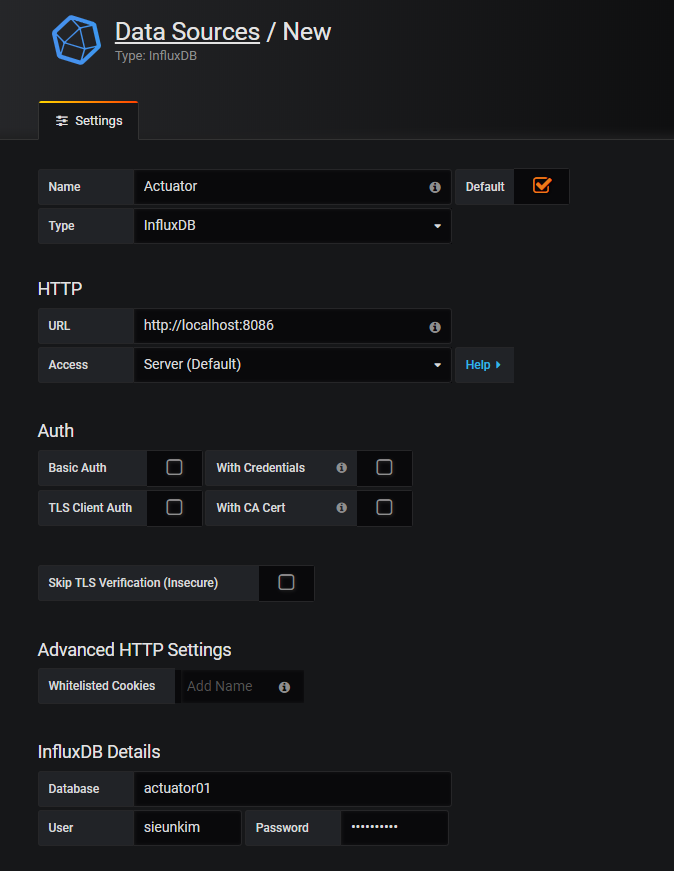The image size is (674, 871).
Task: Open the Data Sources breadcrumb link
Action: point(186,31)
